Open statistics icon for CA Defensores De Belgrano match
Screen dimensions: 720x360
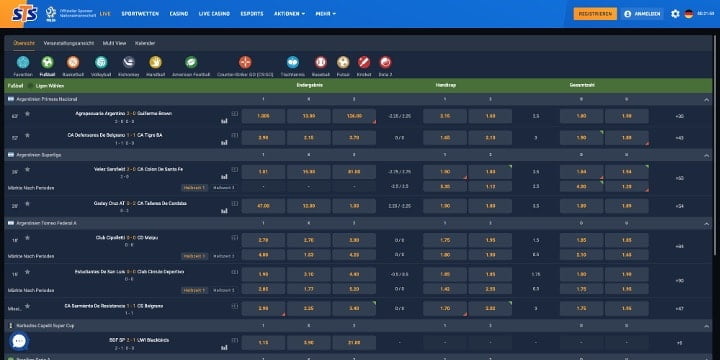click(224, 143)
